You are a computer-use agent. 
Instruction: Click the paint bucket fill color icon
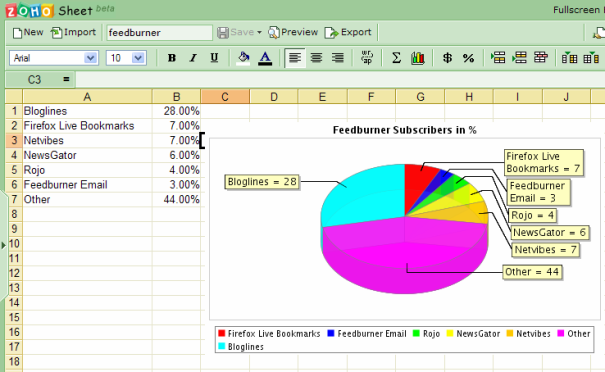(243, 58)
